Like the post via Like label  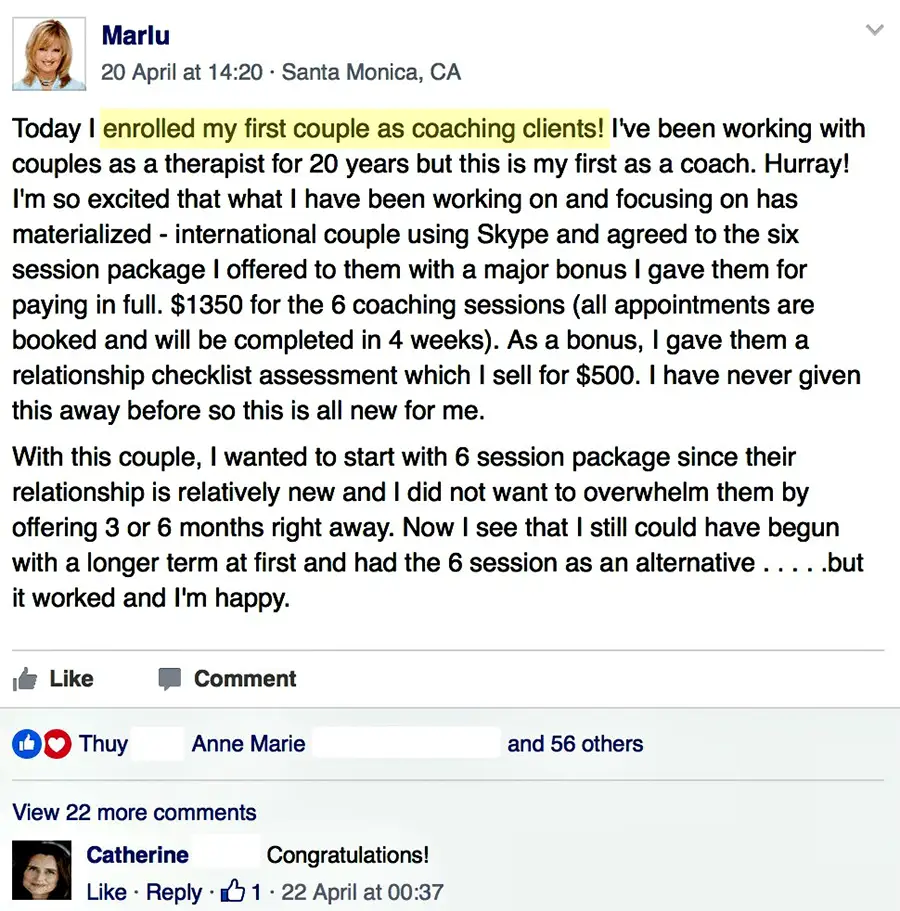pos(71,679)
